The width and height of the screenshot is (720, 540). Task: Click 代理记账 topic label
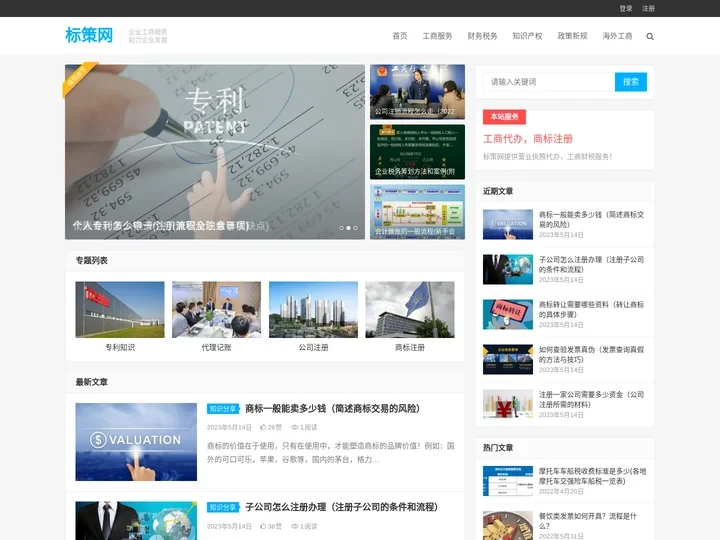click(x=216, y=347)
